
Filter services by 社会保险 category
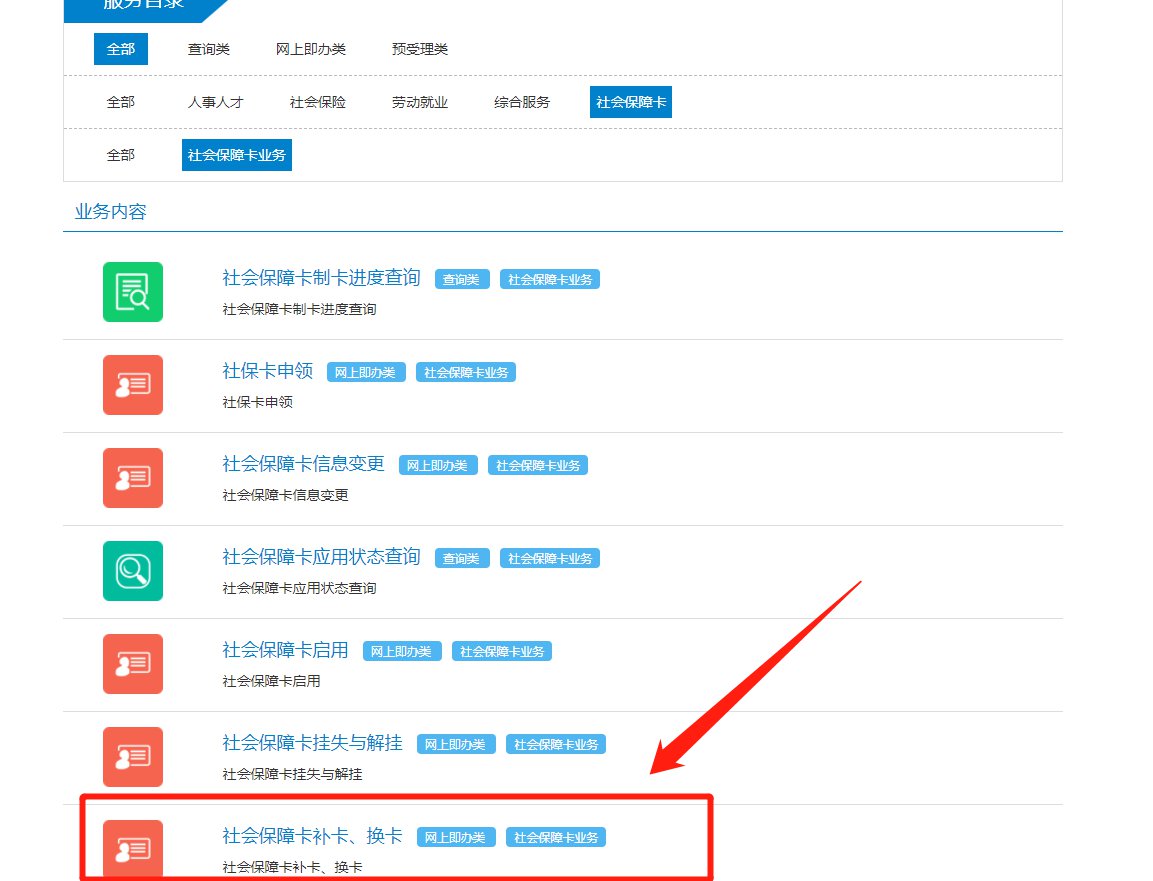tap(318, 102)
